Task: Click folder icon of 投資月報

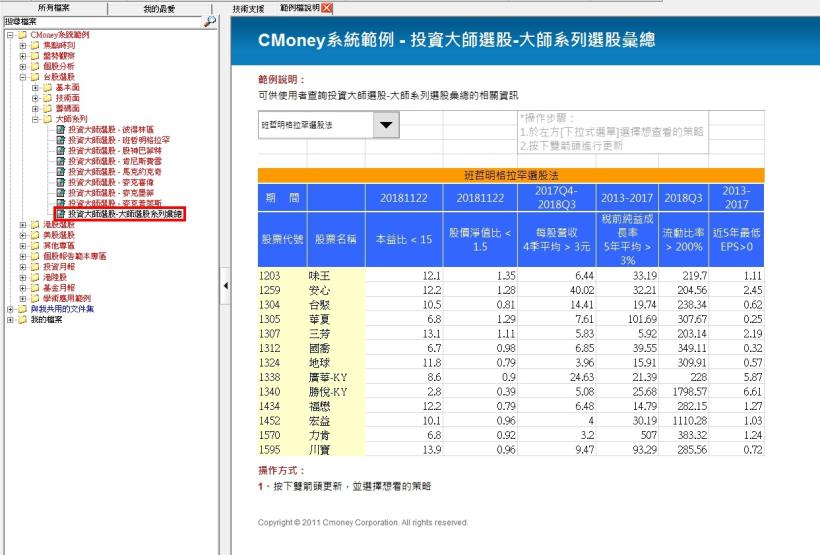Action: 35,267
